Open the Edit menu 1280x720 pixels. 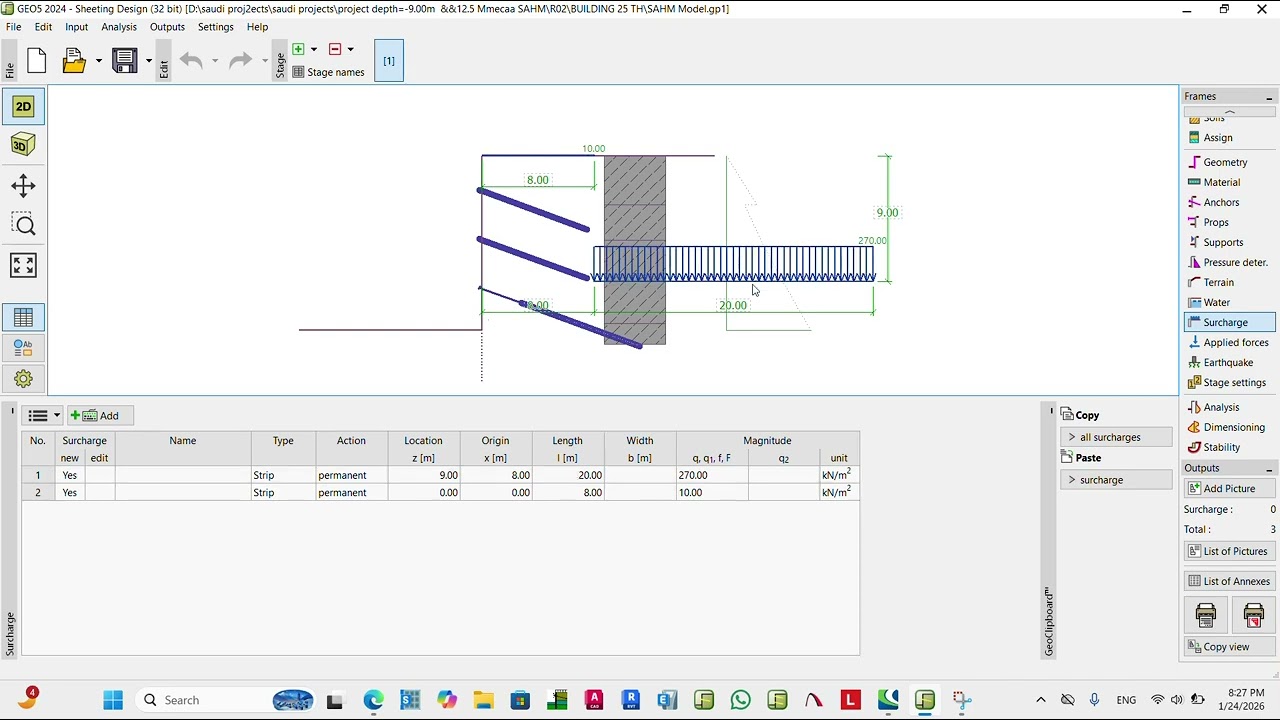(43, 27)
